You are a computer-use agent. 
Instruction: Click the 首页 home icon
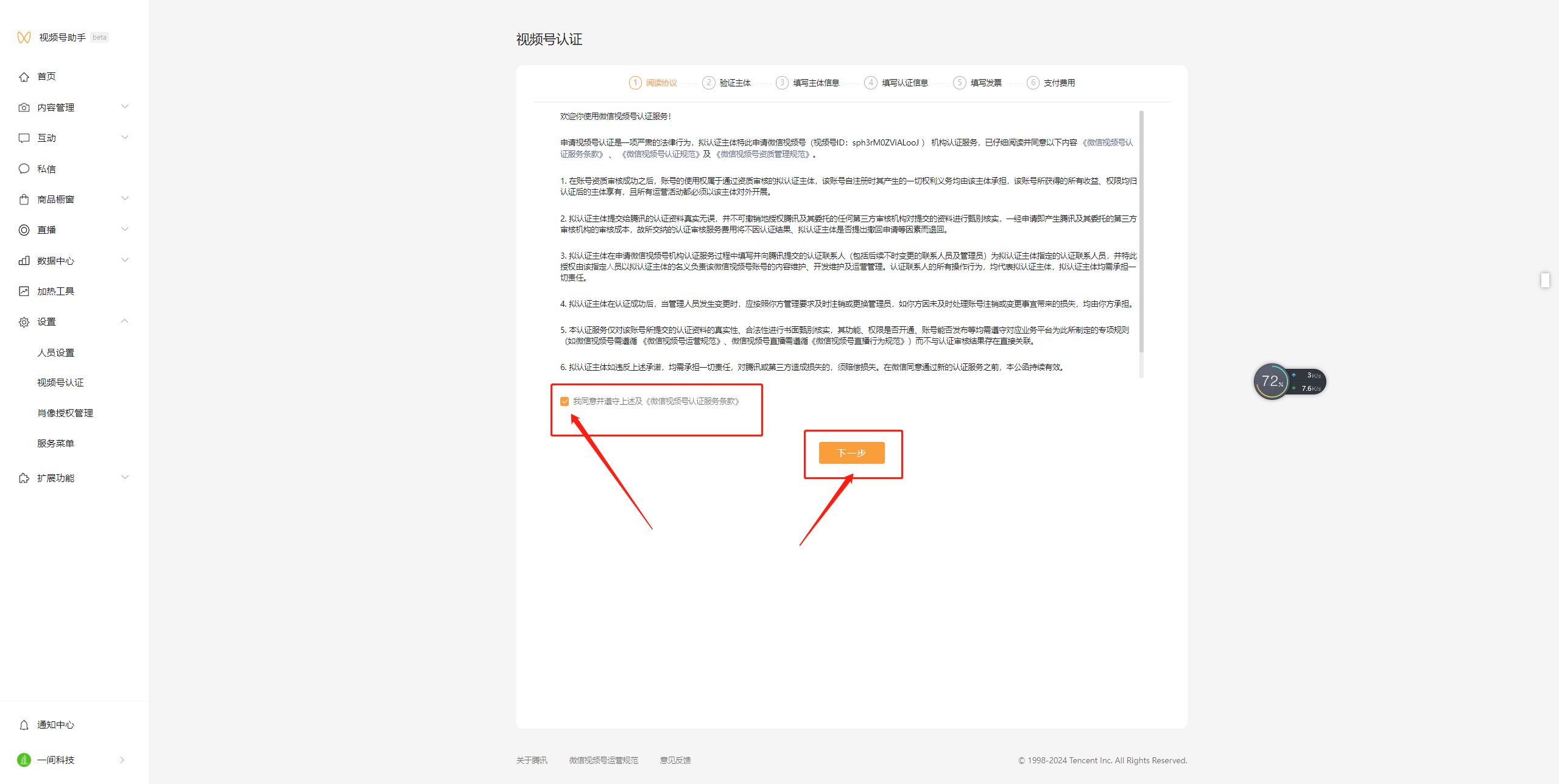(x=24, y=77)
